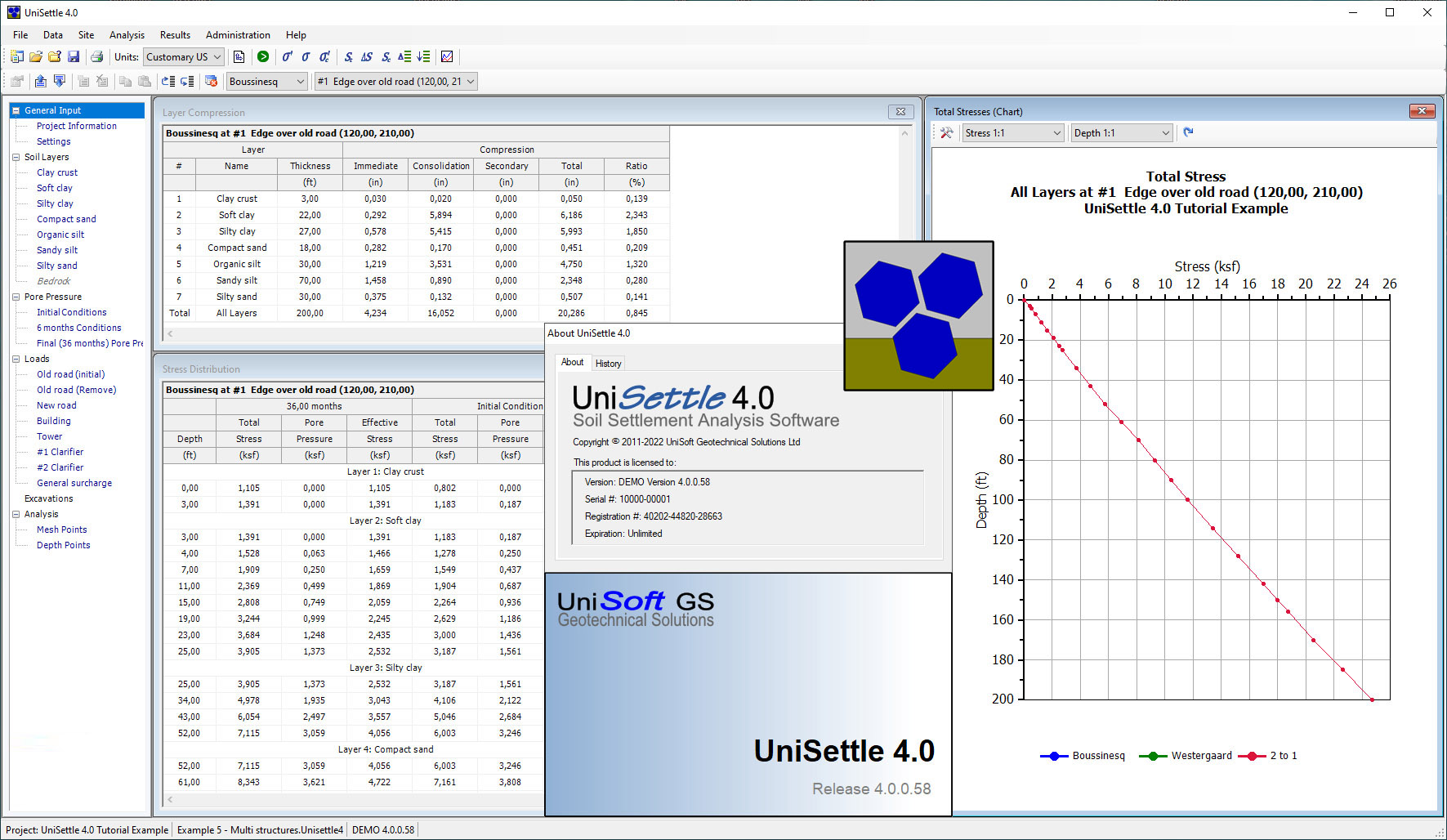Select the effective stress σ' display icon
1447x840 pixels.
click(x=288, y=56)
